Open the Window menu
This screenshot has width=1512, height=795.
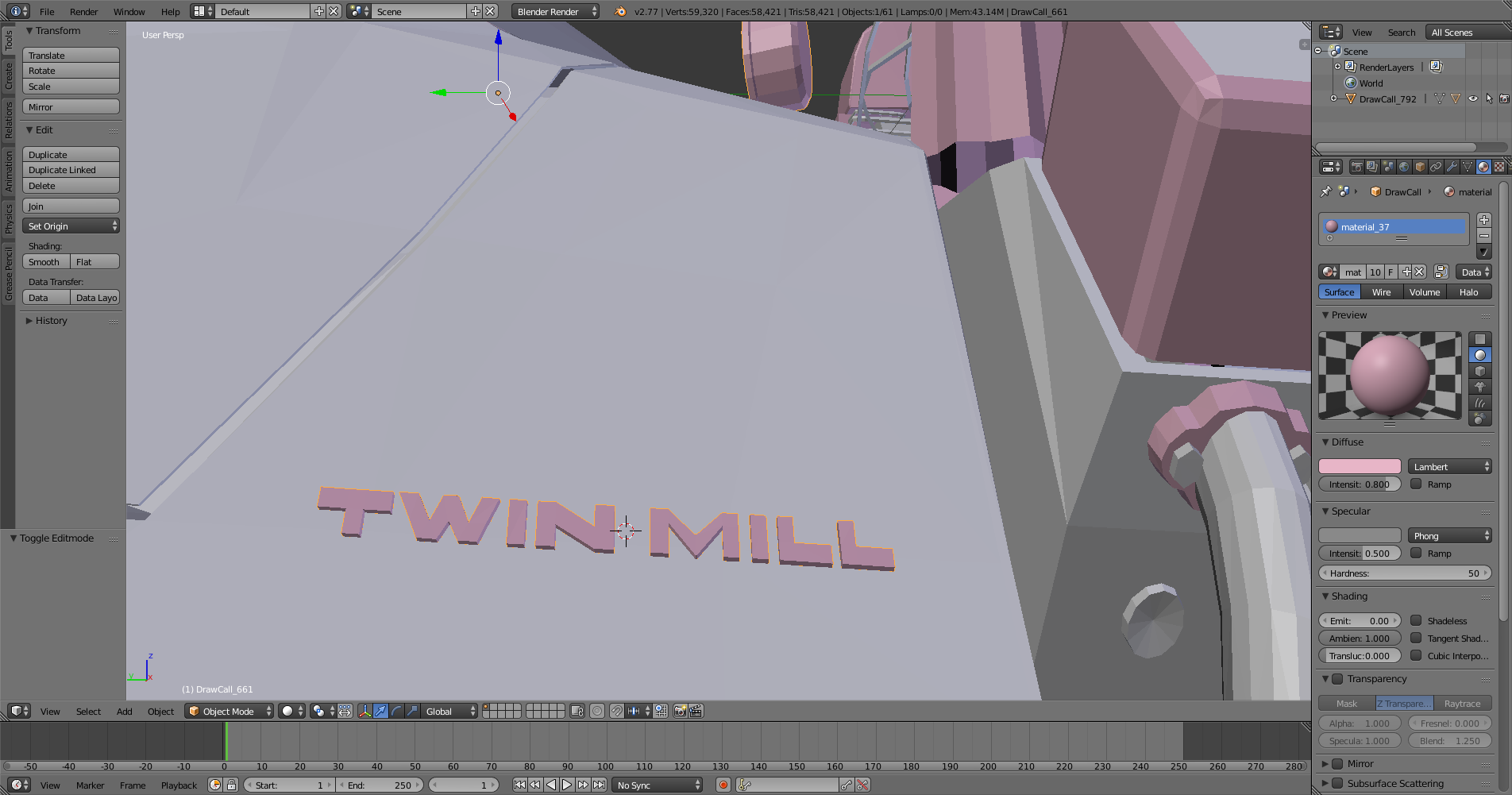tap(129, 11)
